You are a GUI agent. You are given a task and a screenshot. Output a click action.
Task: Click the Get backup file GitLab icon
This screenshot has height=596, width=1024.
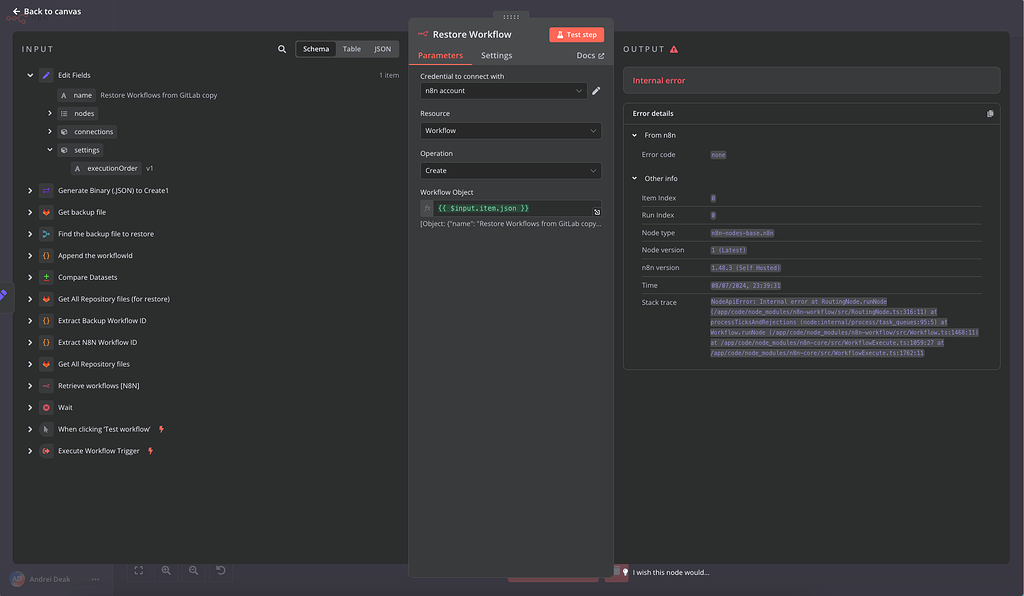coord(46,212)
